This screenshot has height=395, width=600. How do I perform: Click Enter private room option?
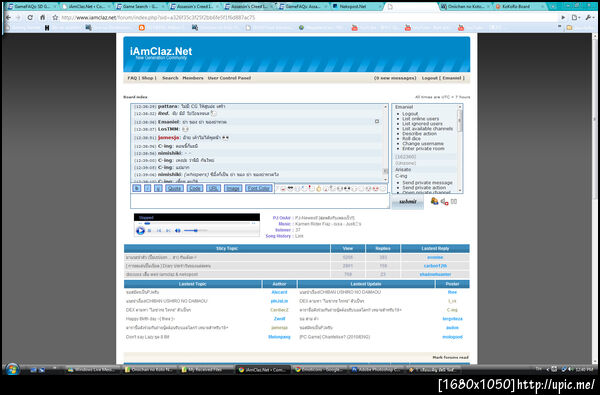coord(423,149)
